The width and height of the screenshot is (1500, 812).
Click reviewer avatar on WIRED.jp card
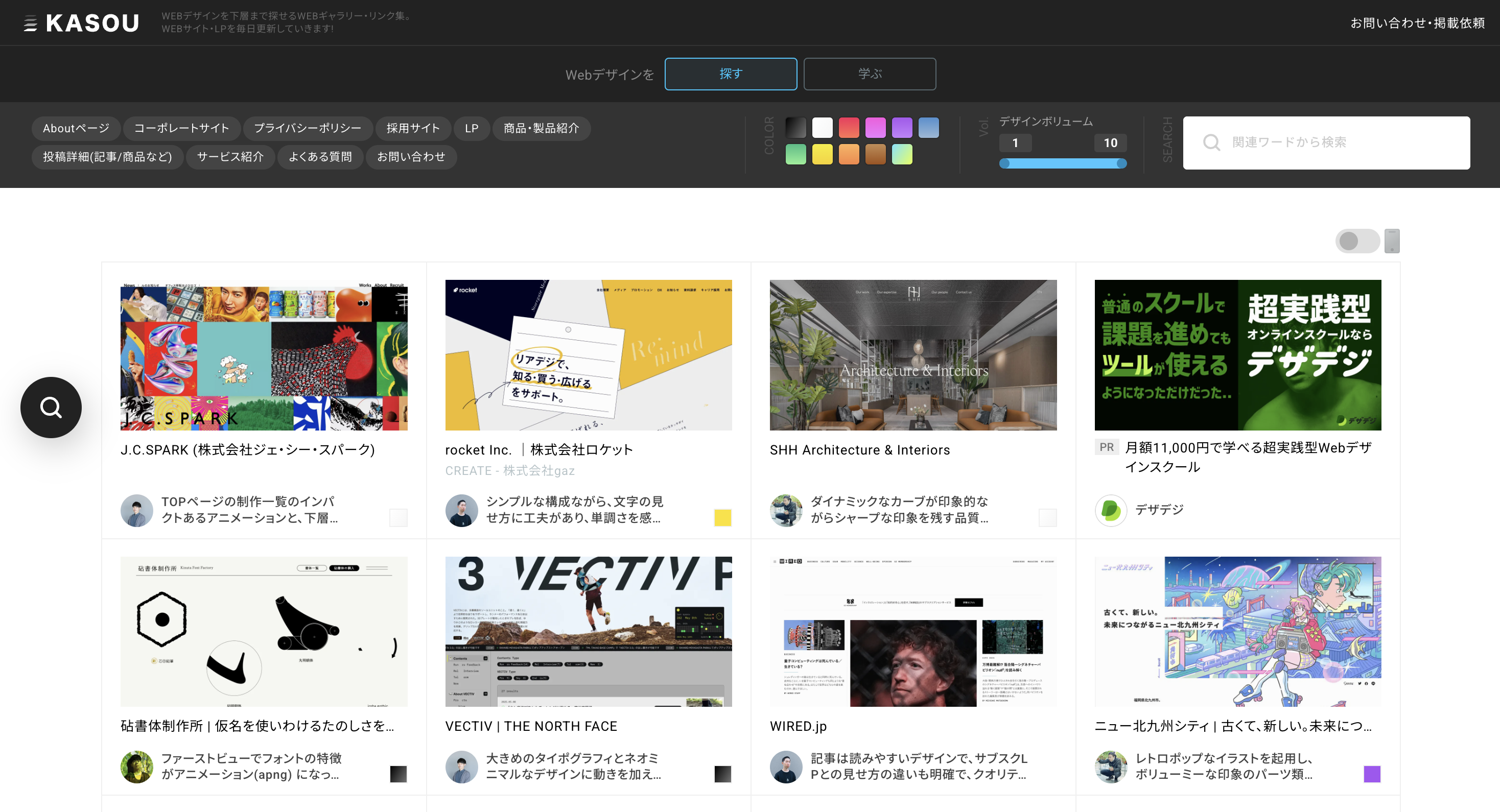(x=786, y=767)
